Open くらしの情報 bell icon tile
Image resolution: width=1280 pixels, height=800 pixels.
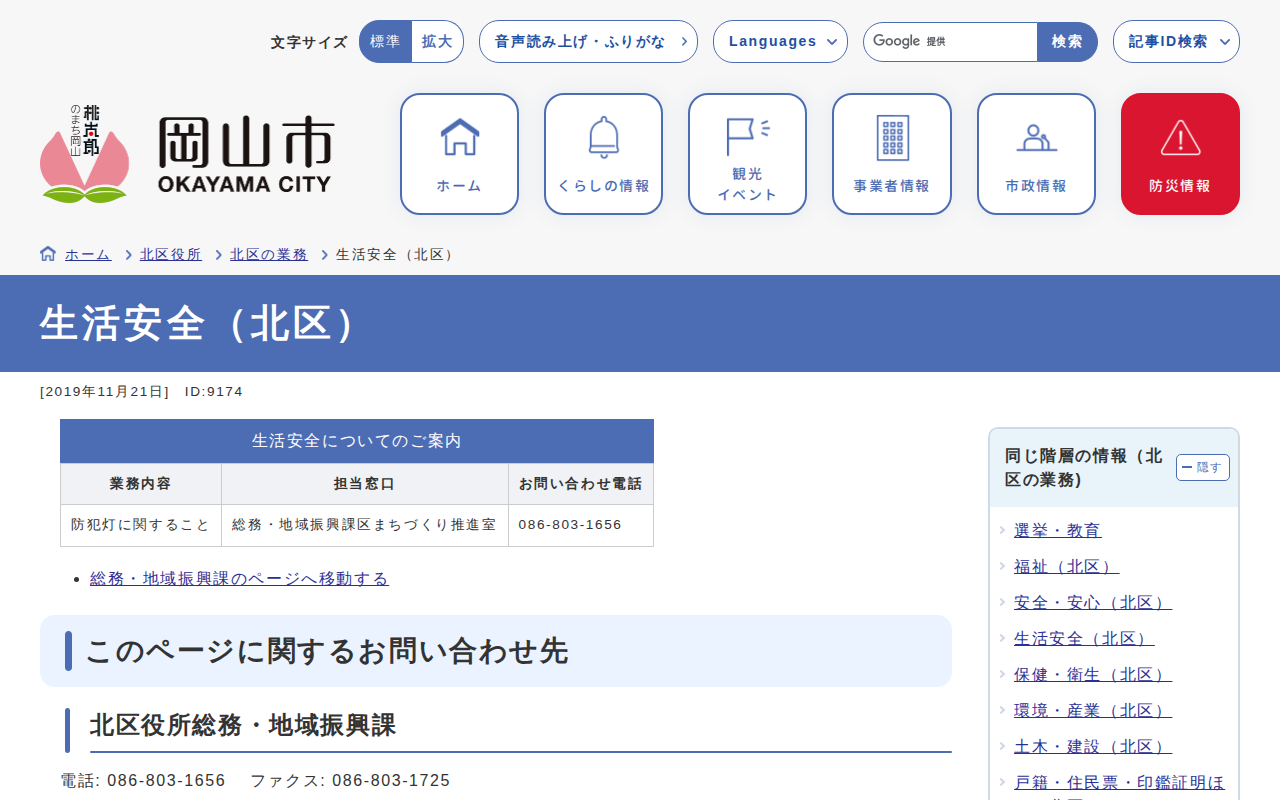coord(603,154)
